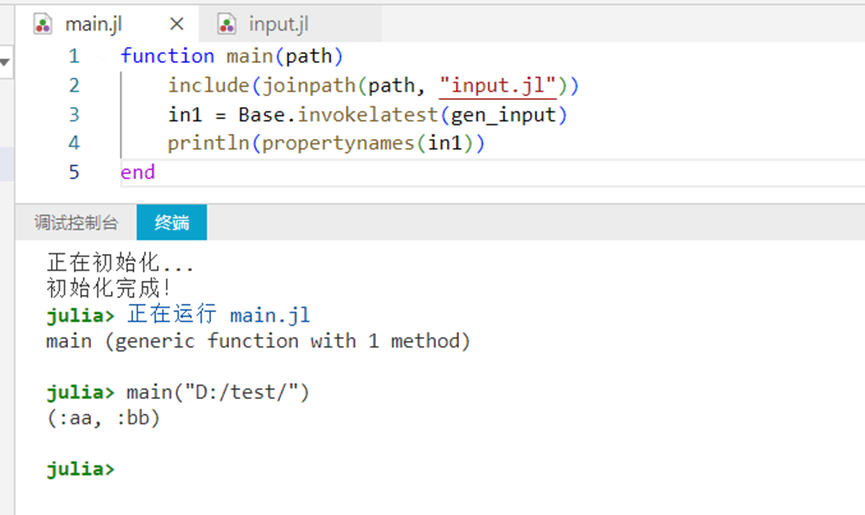
Task: Click '正在运行 main.jl' in terminal
Action: tap(218, 315)
